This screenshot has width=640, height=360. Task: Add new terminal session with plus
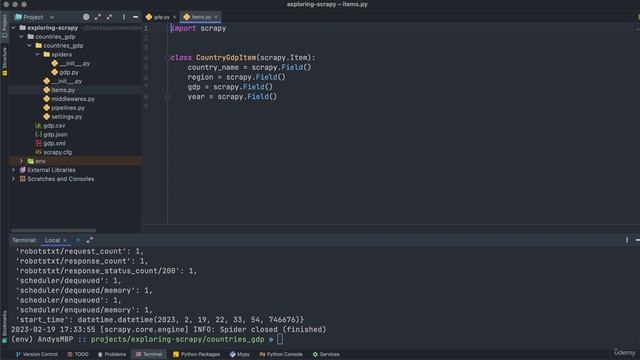(x=78, y=240)
